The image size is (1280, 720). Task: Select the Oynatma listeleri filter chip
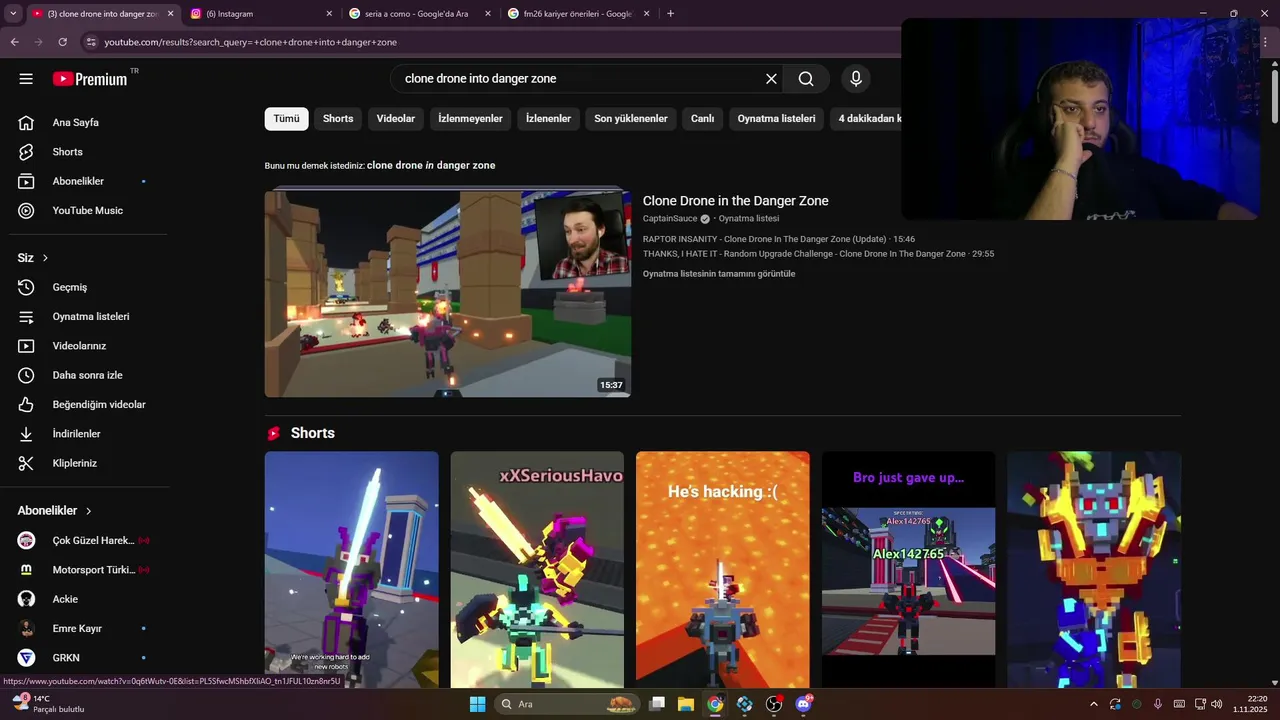776,119
